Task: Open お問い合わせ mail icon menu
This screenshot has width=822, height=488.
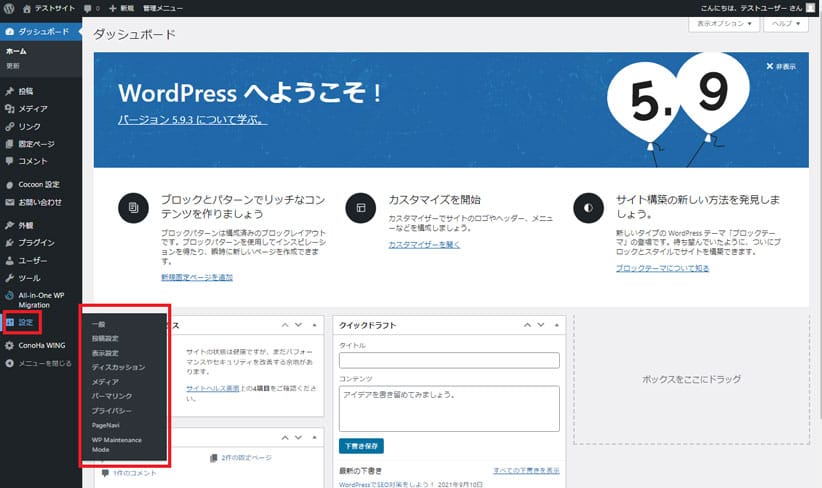Action: 9,202
